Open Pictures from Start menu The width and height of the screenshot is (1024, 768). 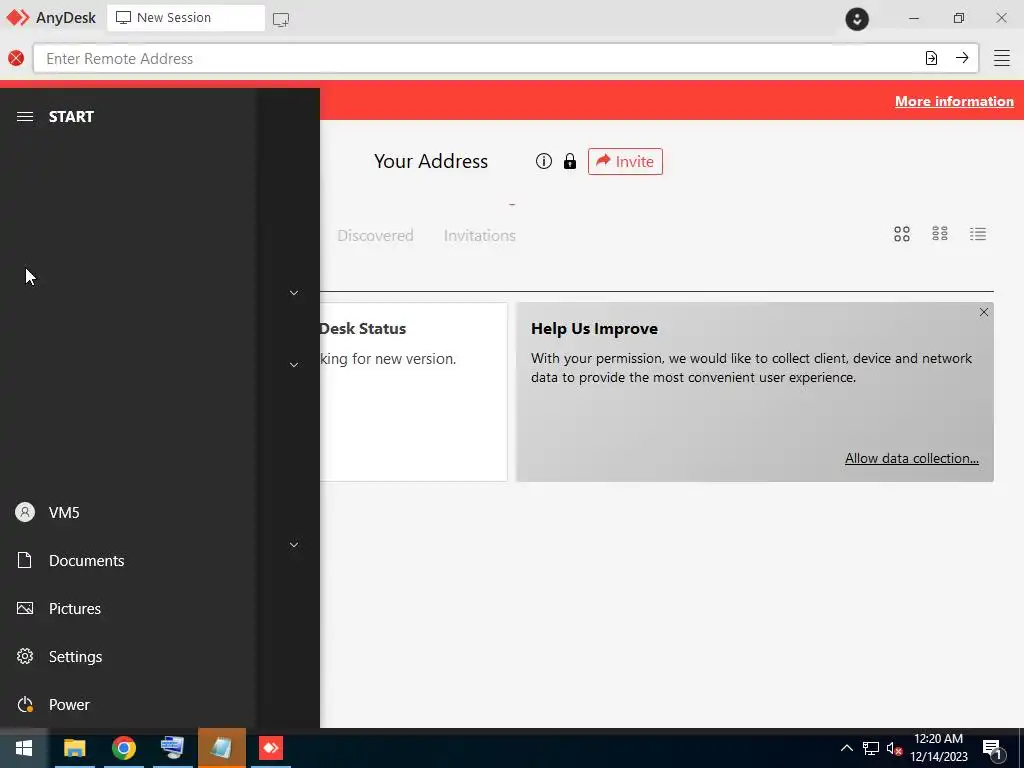127,609
